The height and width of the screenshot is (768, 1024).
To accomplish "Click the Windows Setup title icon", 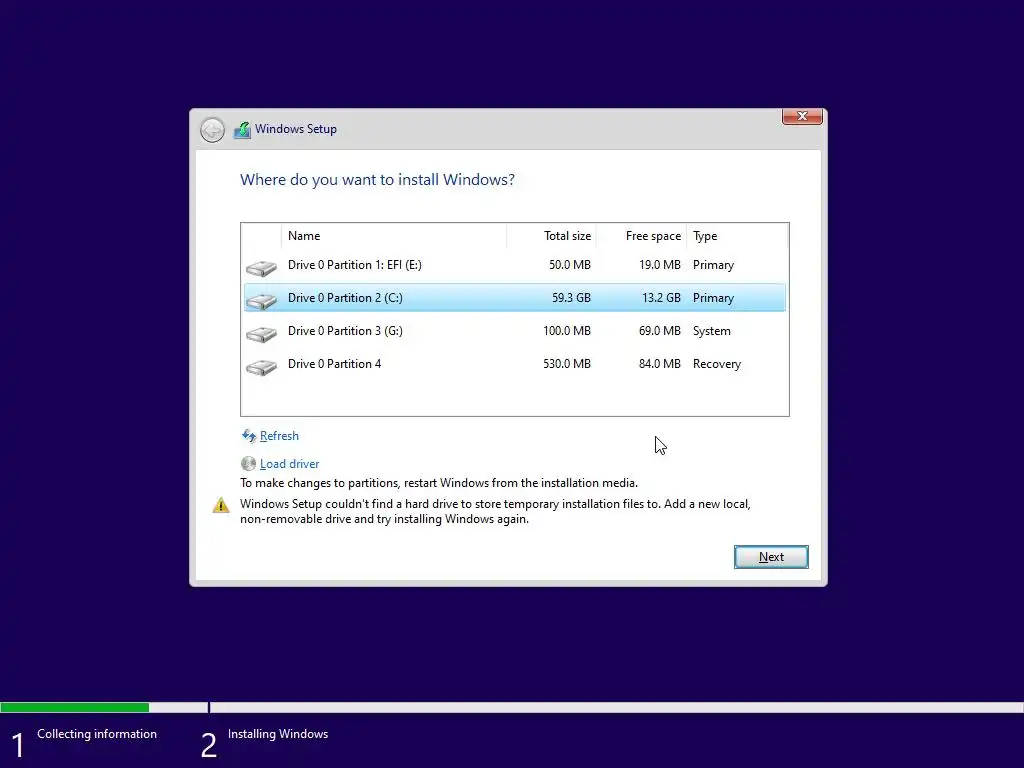I will coord(242,129).
